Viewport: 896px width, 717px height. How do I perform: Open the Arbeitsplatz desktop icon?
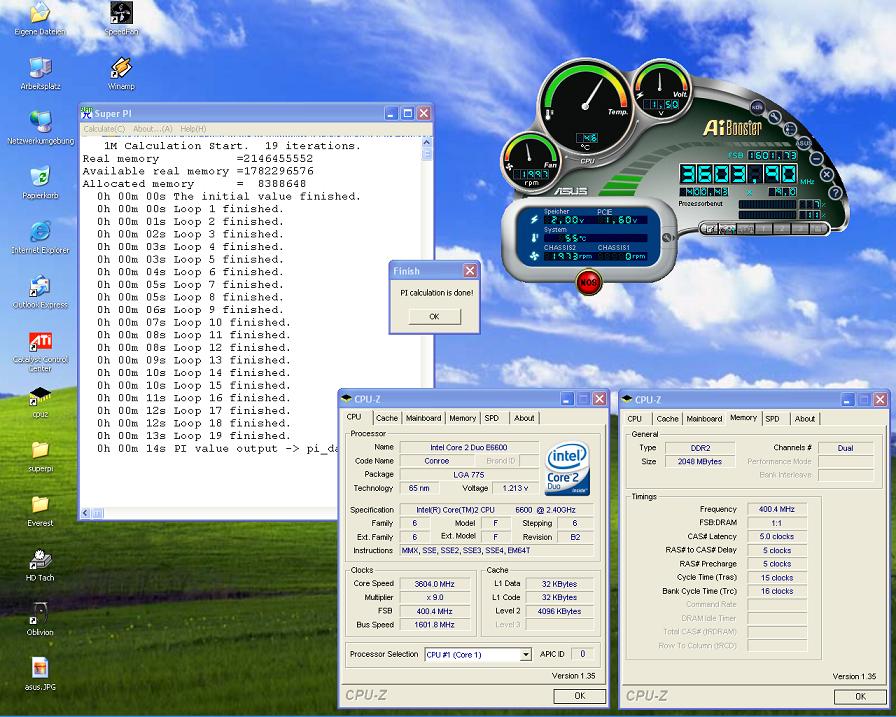(x=40, y=73)
